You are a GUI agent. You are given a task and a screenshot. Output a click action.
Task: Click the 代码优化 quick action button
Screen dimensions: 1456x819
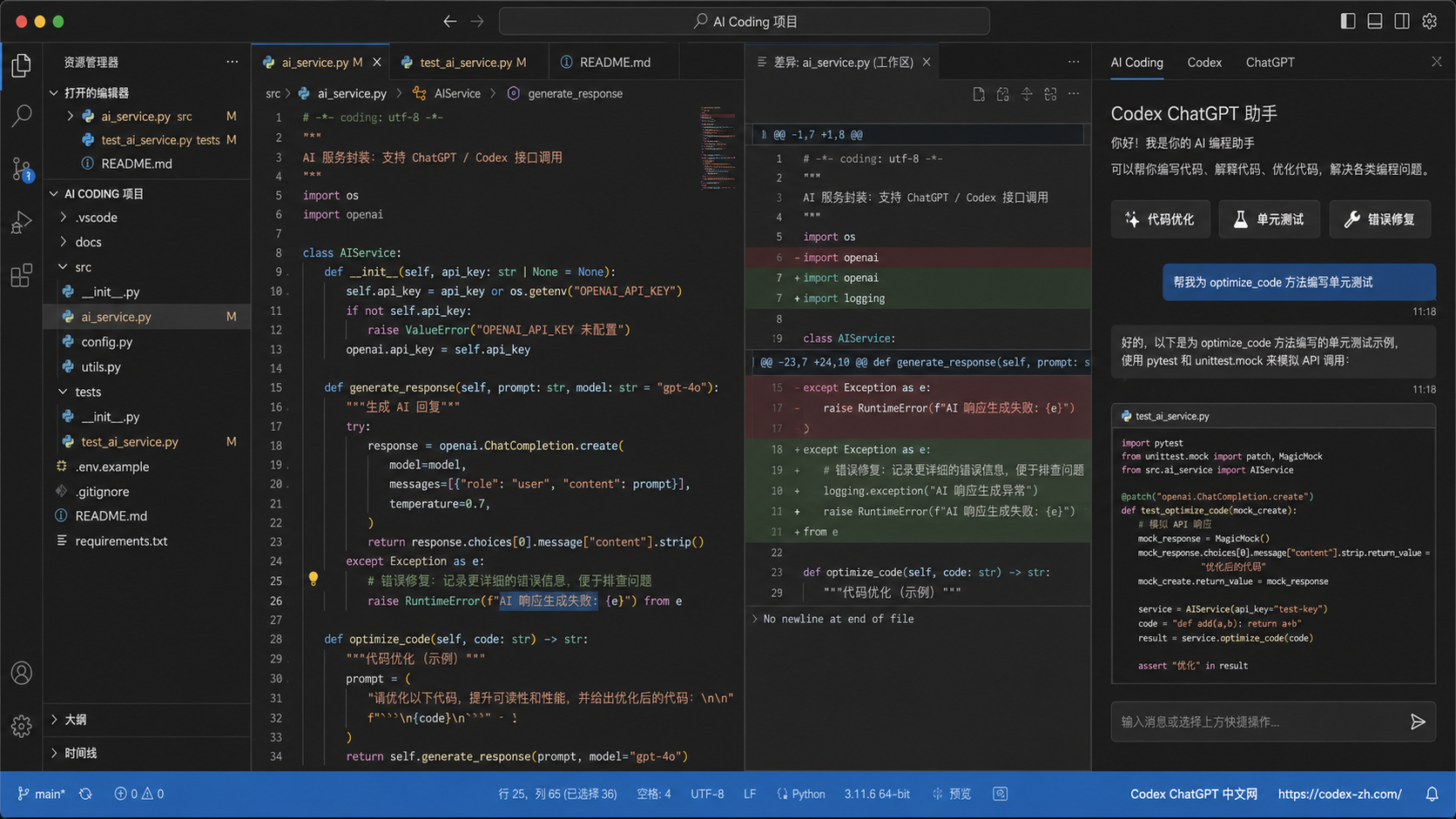(x=1160, y=219)
